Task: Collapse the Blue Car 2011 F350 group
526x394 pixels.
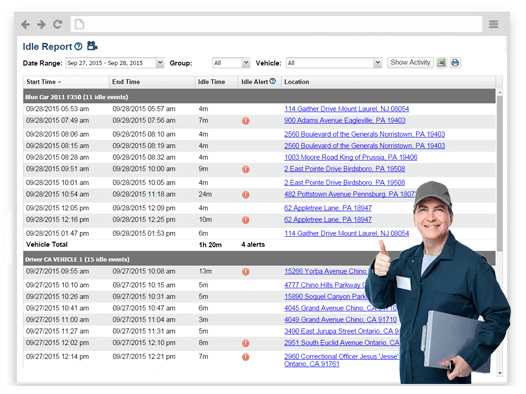Action: click(259, 97)
